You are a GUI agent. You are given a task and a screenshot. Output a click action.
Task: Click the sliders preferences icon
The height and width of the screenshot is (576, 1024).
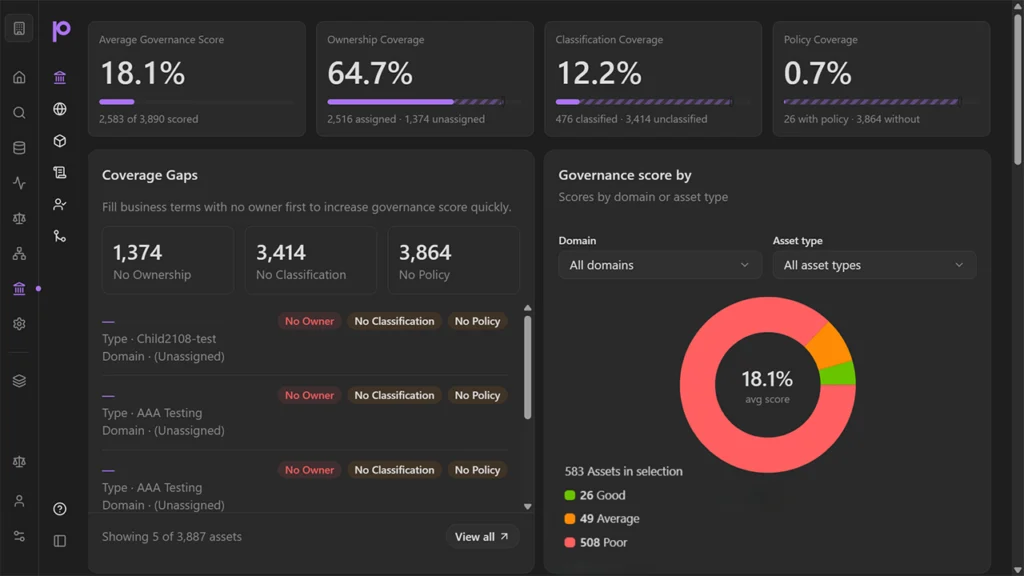click(x=19, y=536)
